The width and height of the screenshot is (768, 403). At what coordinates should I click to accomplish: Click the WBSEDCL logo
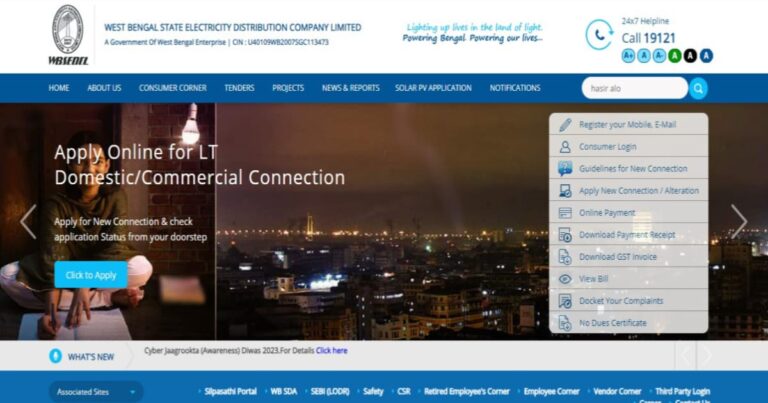click(x=67, y=34)
